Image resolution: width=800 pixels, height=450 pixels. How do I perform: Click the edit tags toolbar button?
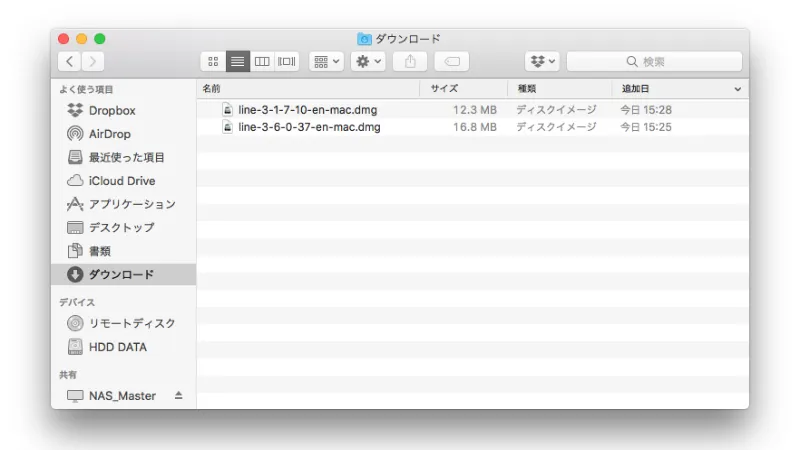coord(451,62)
